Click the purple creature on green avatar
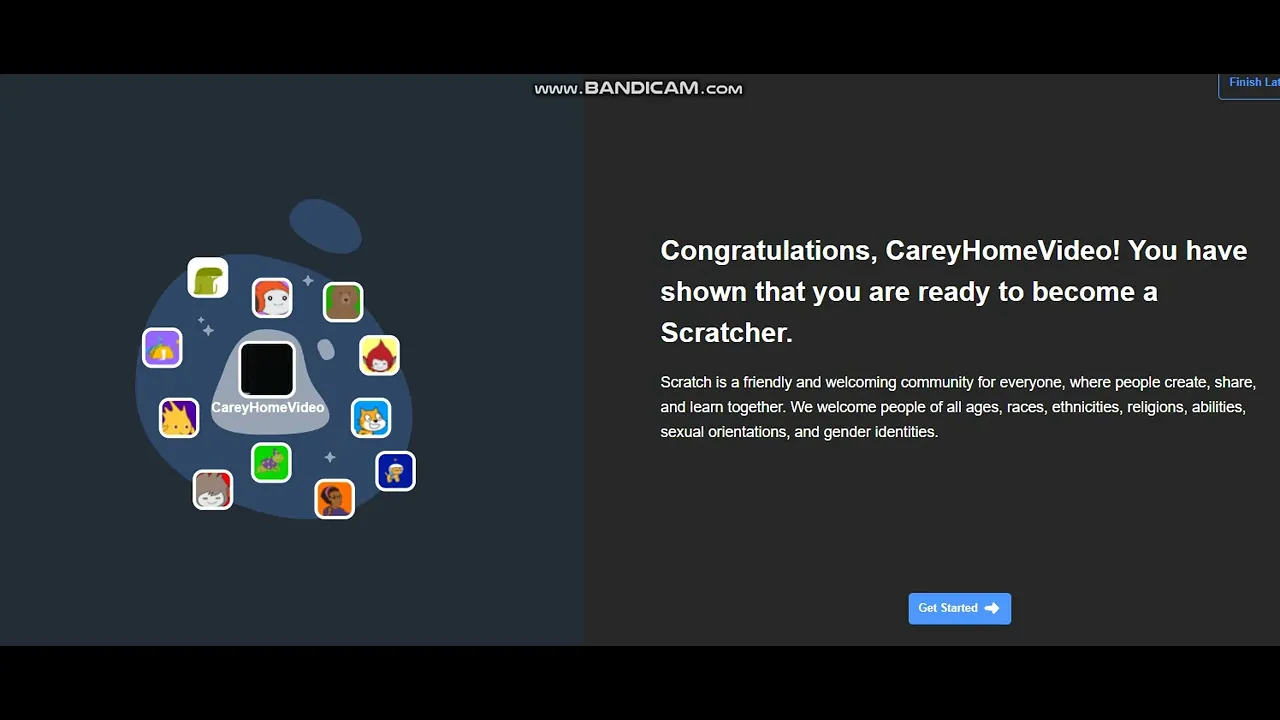 271,462
